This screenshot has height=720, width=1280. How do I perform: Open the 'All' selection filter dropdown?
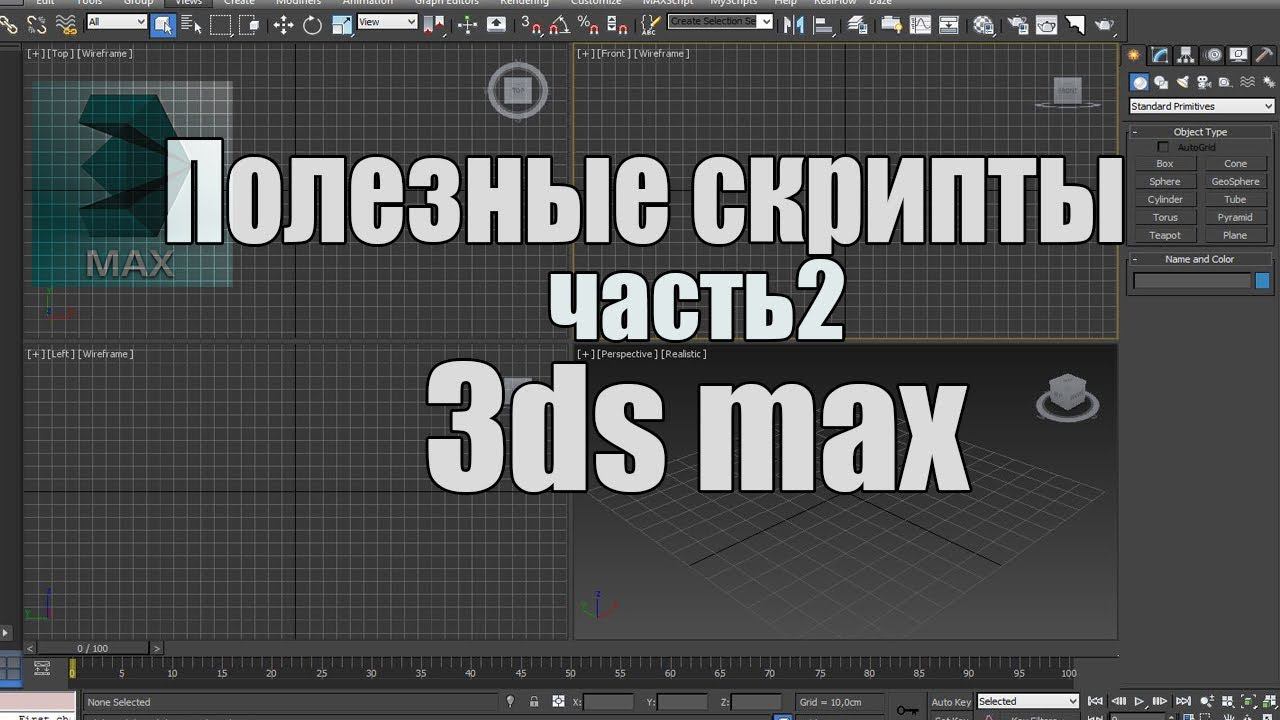(x=117, y=21)
